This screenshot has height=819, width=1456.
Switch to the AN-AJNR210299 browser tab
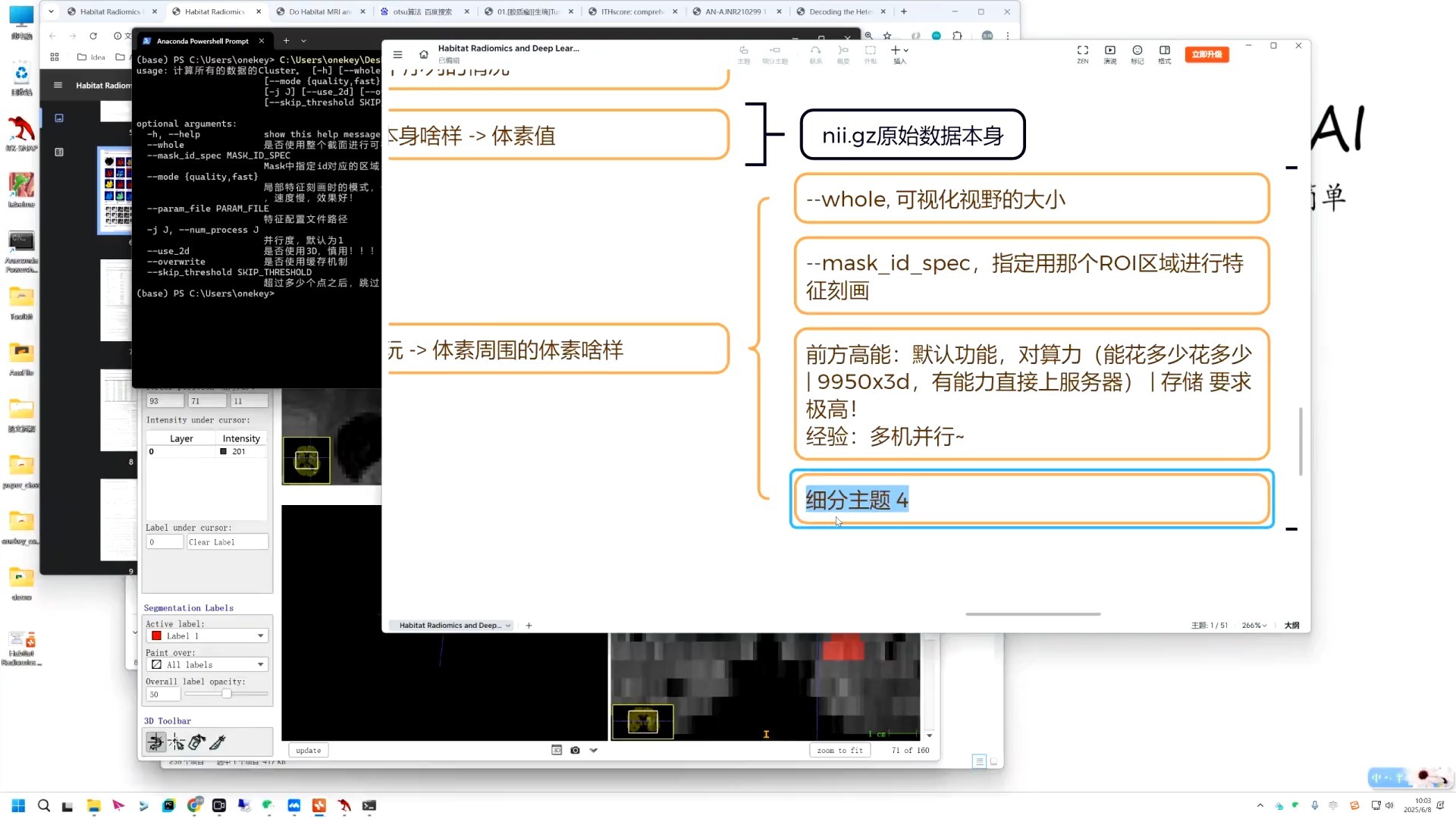pos(736,11)
